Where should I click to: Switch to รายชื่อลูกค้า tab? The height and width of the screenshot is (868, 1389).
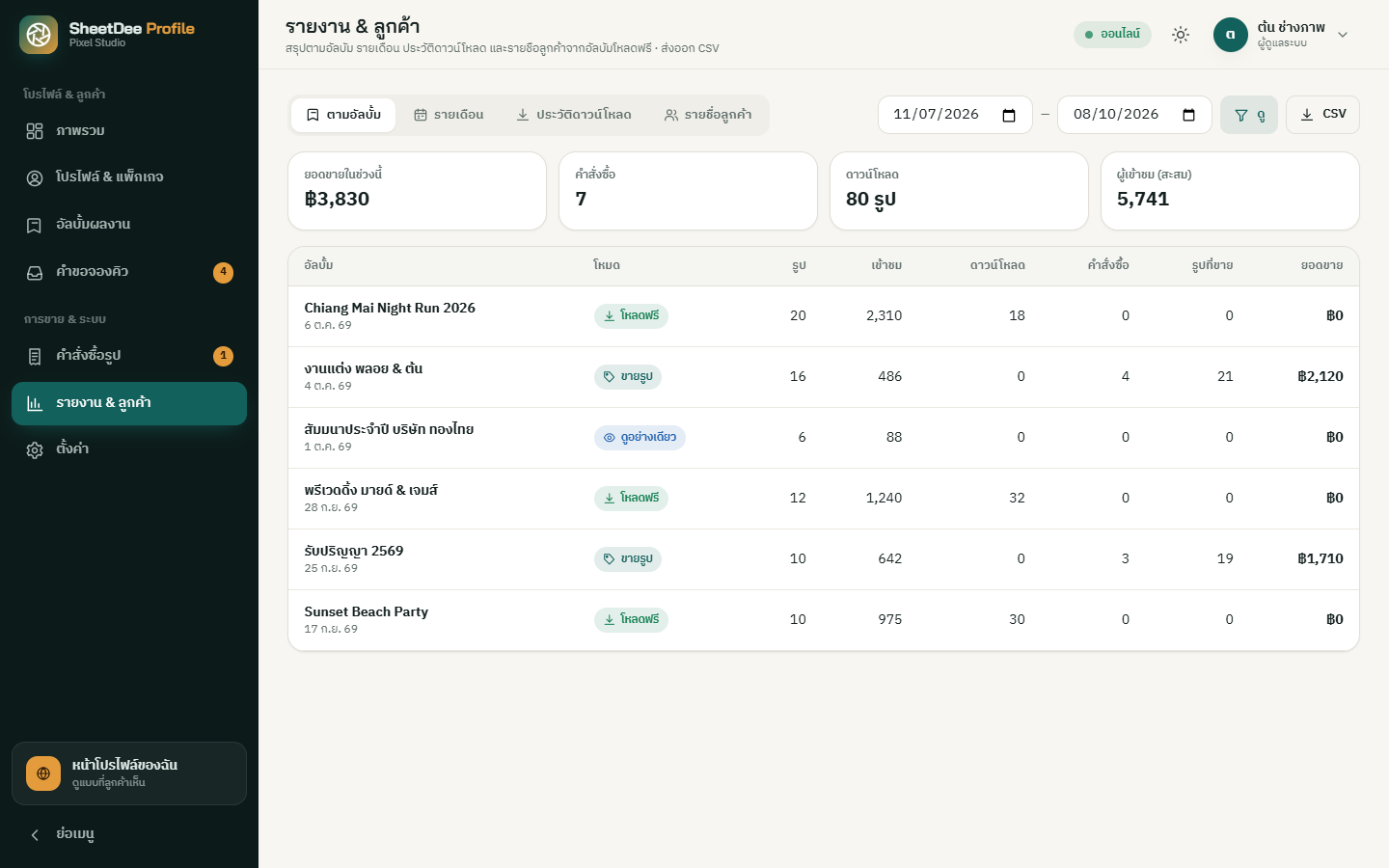pyautogui.click(x=708, y=115)
